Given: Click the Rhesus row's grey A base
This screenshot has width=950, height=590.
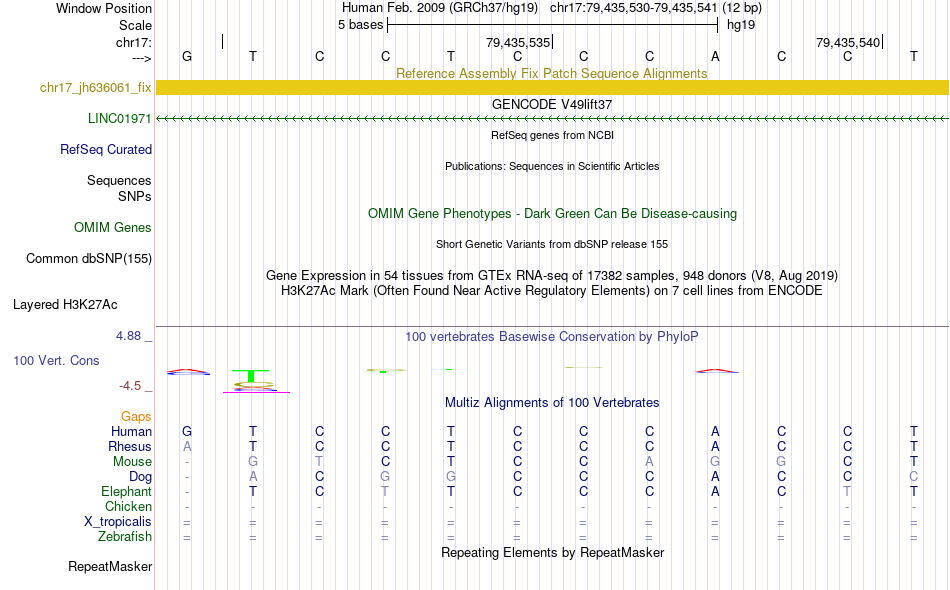Looking at the screenshot, I should pyautogui.click(x=187, y=446).
